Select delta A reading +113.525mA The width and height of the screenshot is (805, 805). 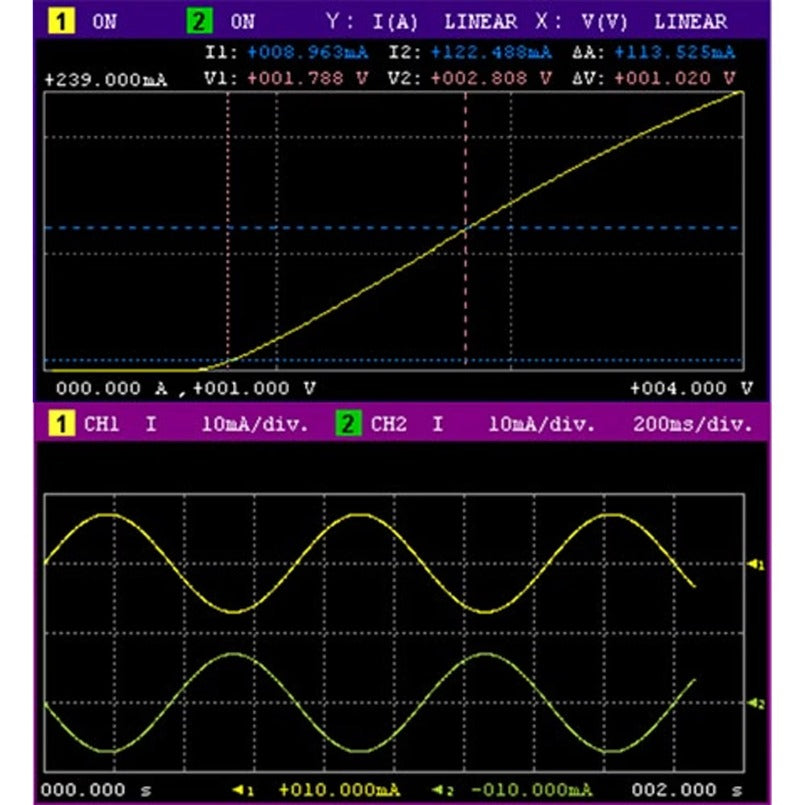pyautogui.click(x=675, y=52)
